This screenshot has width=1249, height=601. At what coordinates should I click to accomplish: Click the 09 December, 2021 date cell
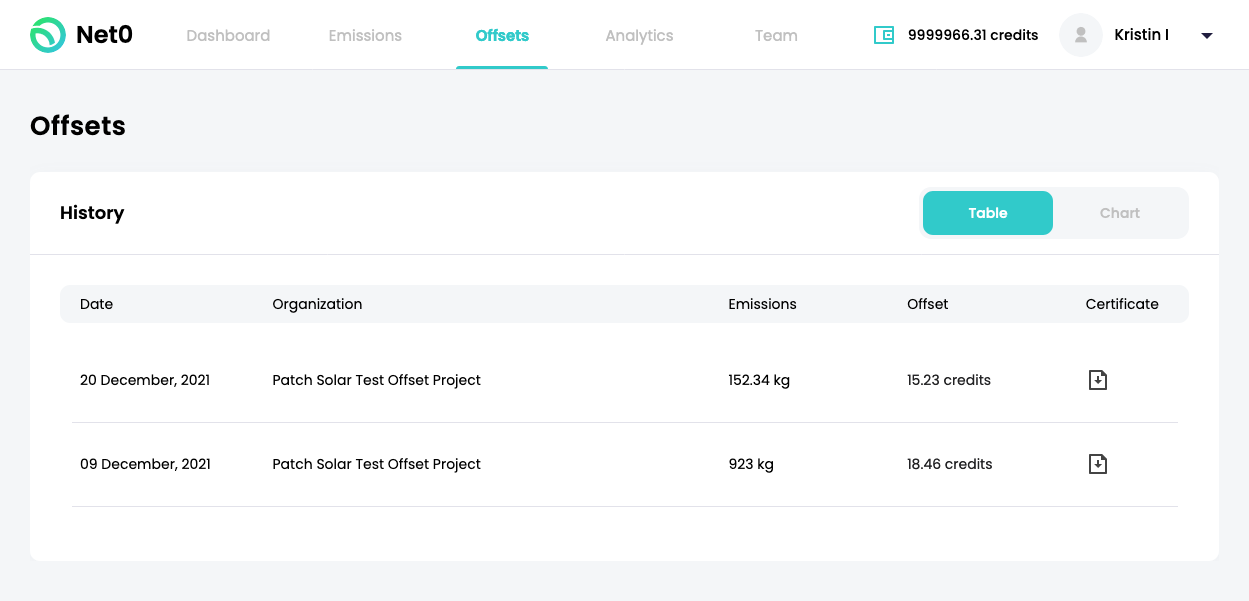tap(145, 464)
